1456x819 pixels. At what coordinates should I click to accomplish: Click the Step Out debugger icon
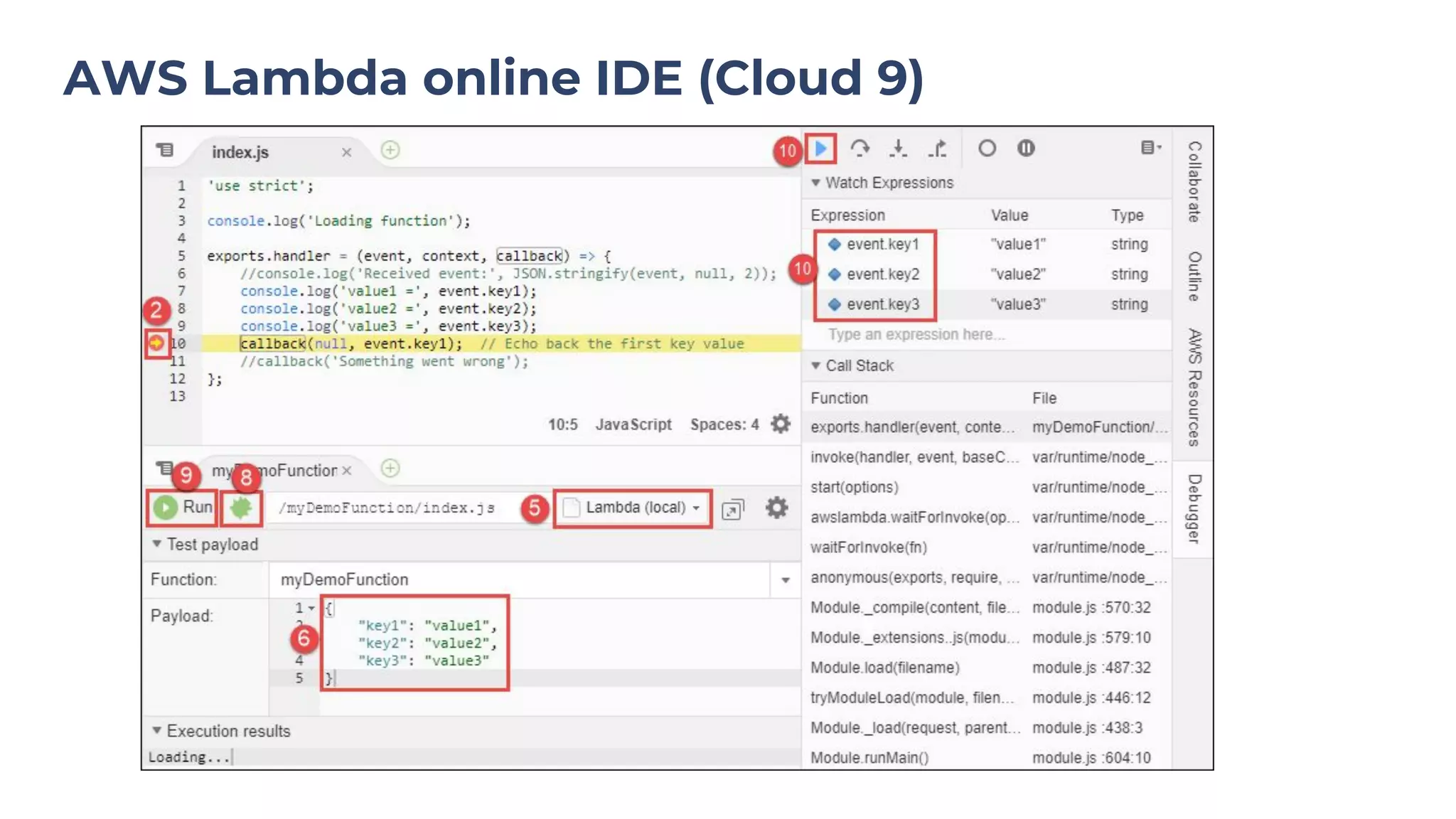pyautogui.click(x=938, y=148)
